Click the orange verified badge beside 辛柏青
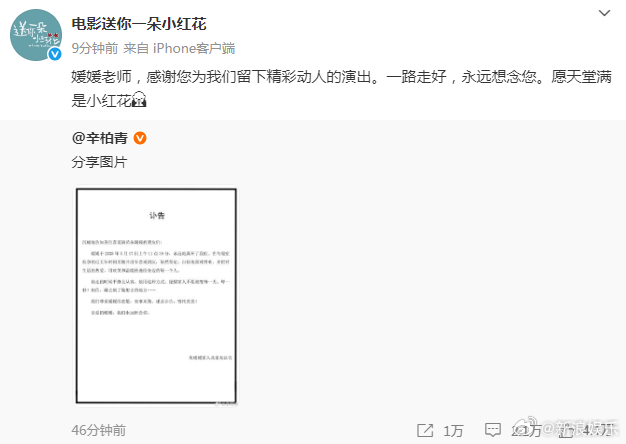The image size is (626, 444). point(140,138)
